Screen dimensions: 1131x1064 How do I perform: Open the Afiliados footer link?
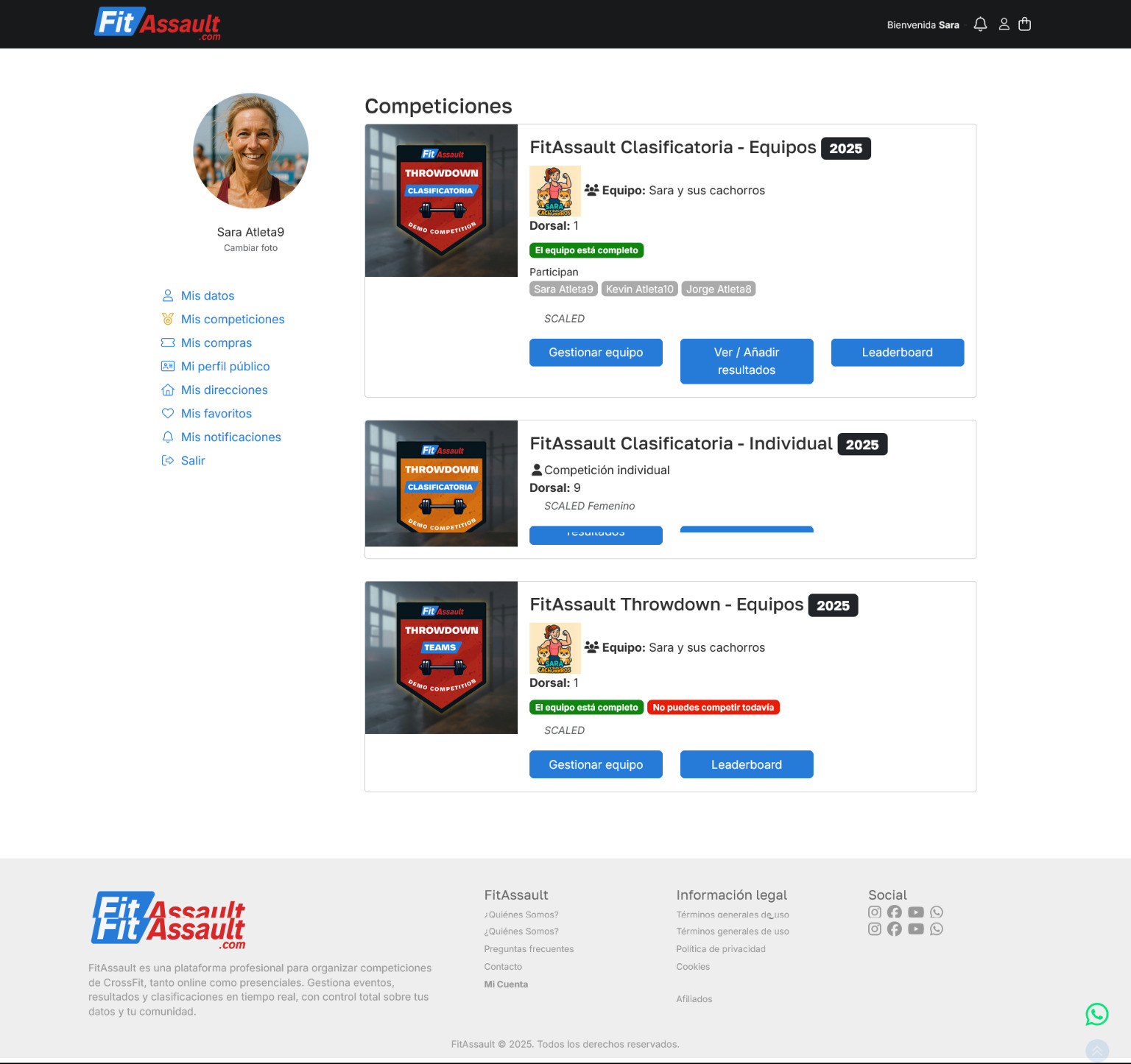(x=694, y=999)
